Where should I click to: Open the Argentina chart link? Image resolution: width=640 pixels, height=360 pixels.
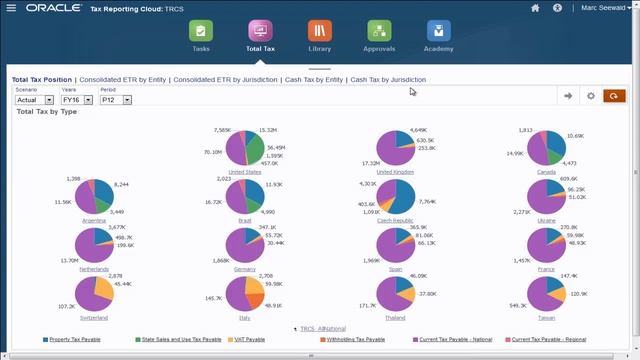click(94, 220)
